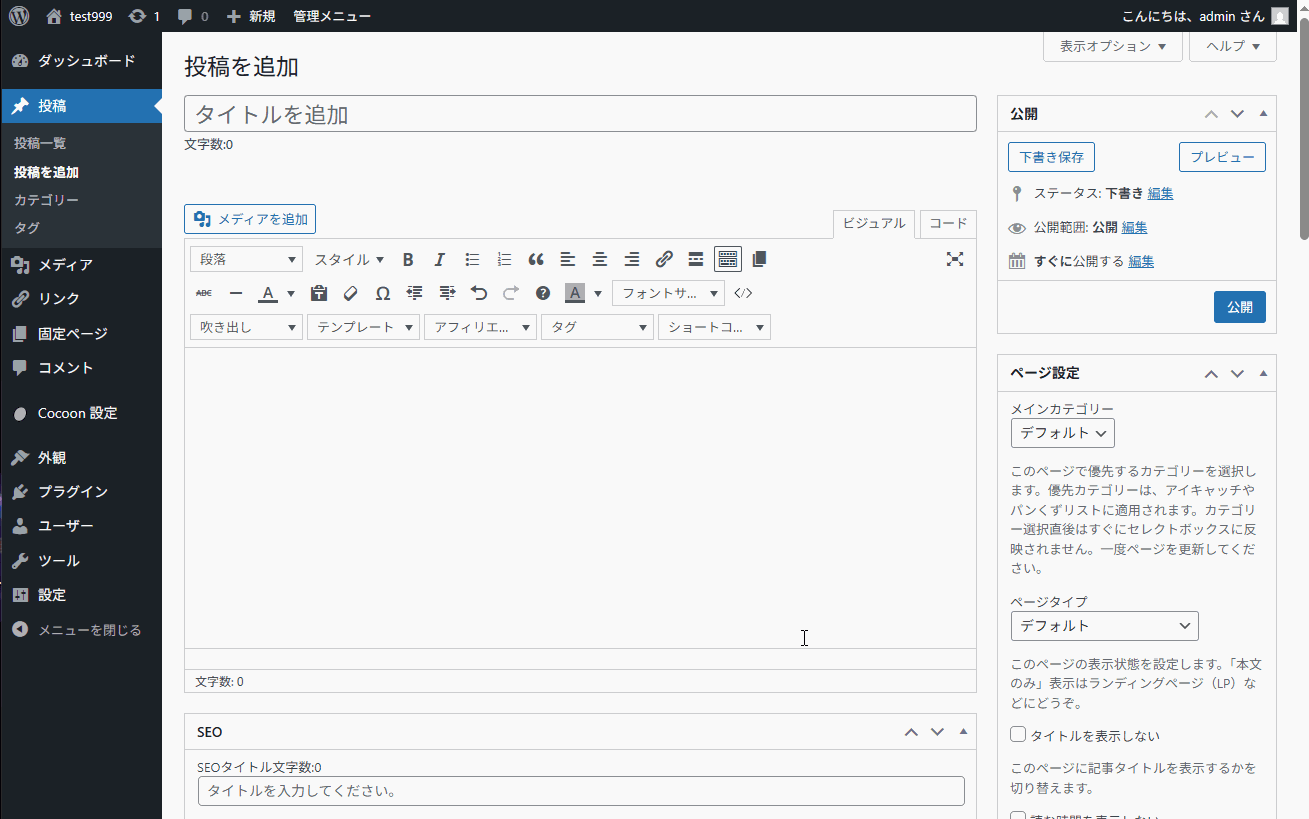
Task: Click the プレビュー button
Action: pos(1222,157)
